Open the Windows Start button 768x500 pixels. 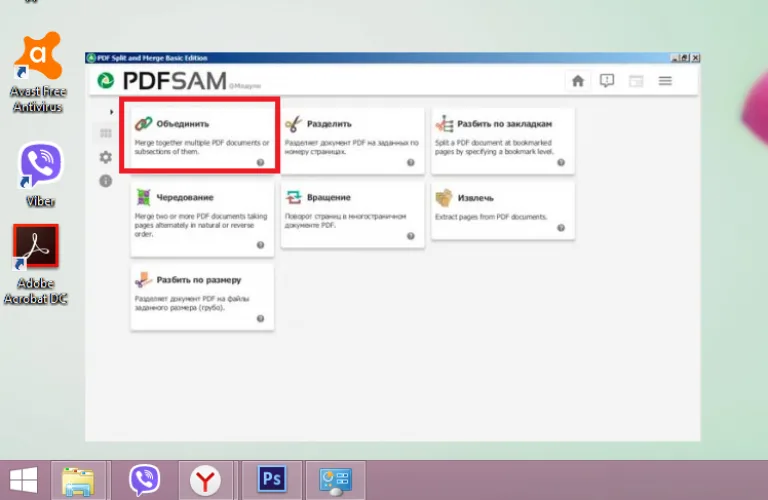pos(24,480)
